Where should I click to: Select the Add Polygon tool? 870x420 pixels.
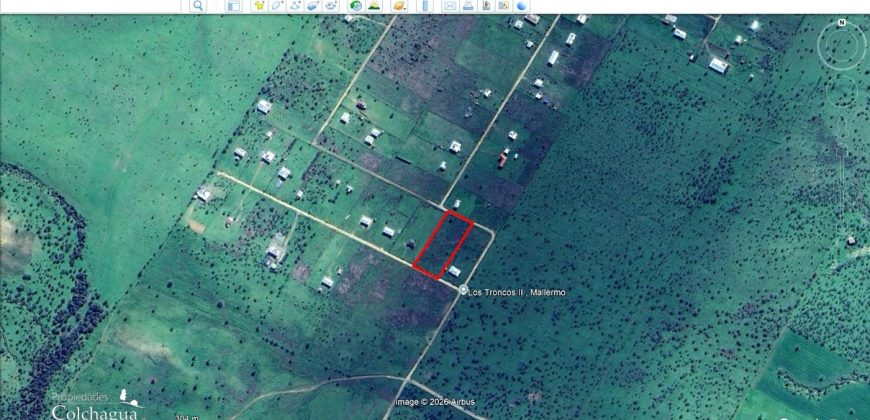pyautogui.click(x=277, y=6)
